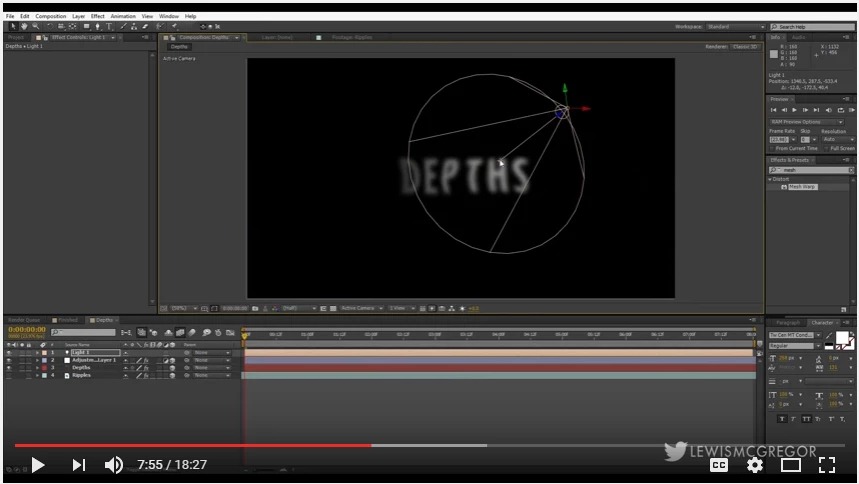
Task: Select the Zoom magnifier tool
Action: pyautogui.click(x=36, y=26)
